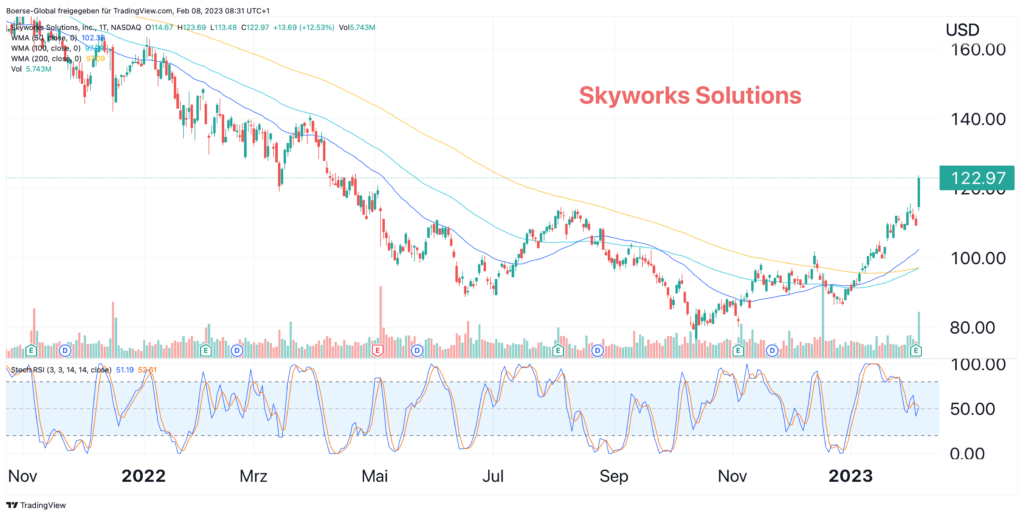The height and width of the screenshot is (516, 1024).
Task: Click the C122.97 close value in legend
Action: coord(255,27)
